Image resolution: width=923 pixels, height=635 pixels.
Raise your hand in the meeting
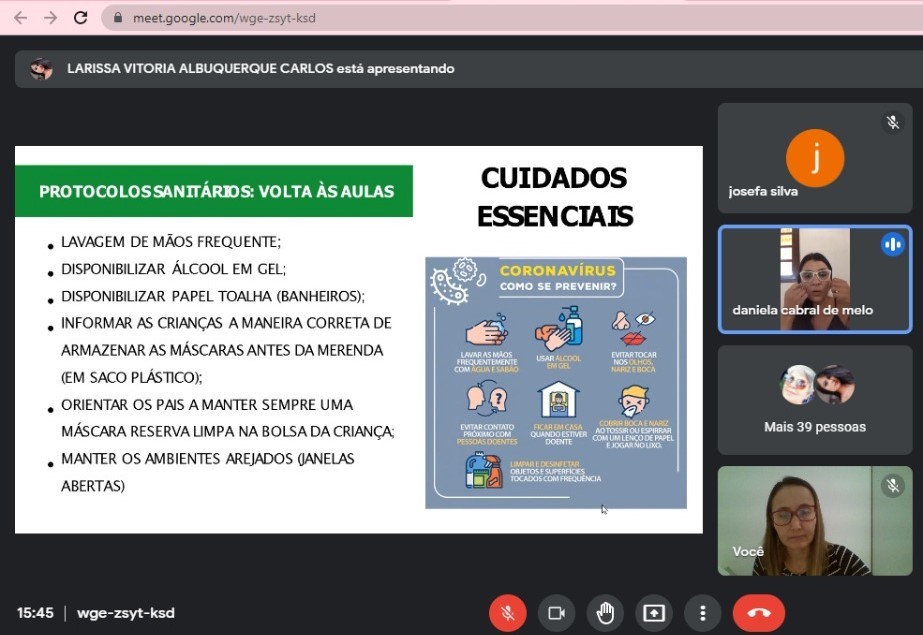605,613
